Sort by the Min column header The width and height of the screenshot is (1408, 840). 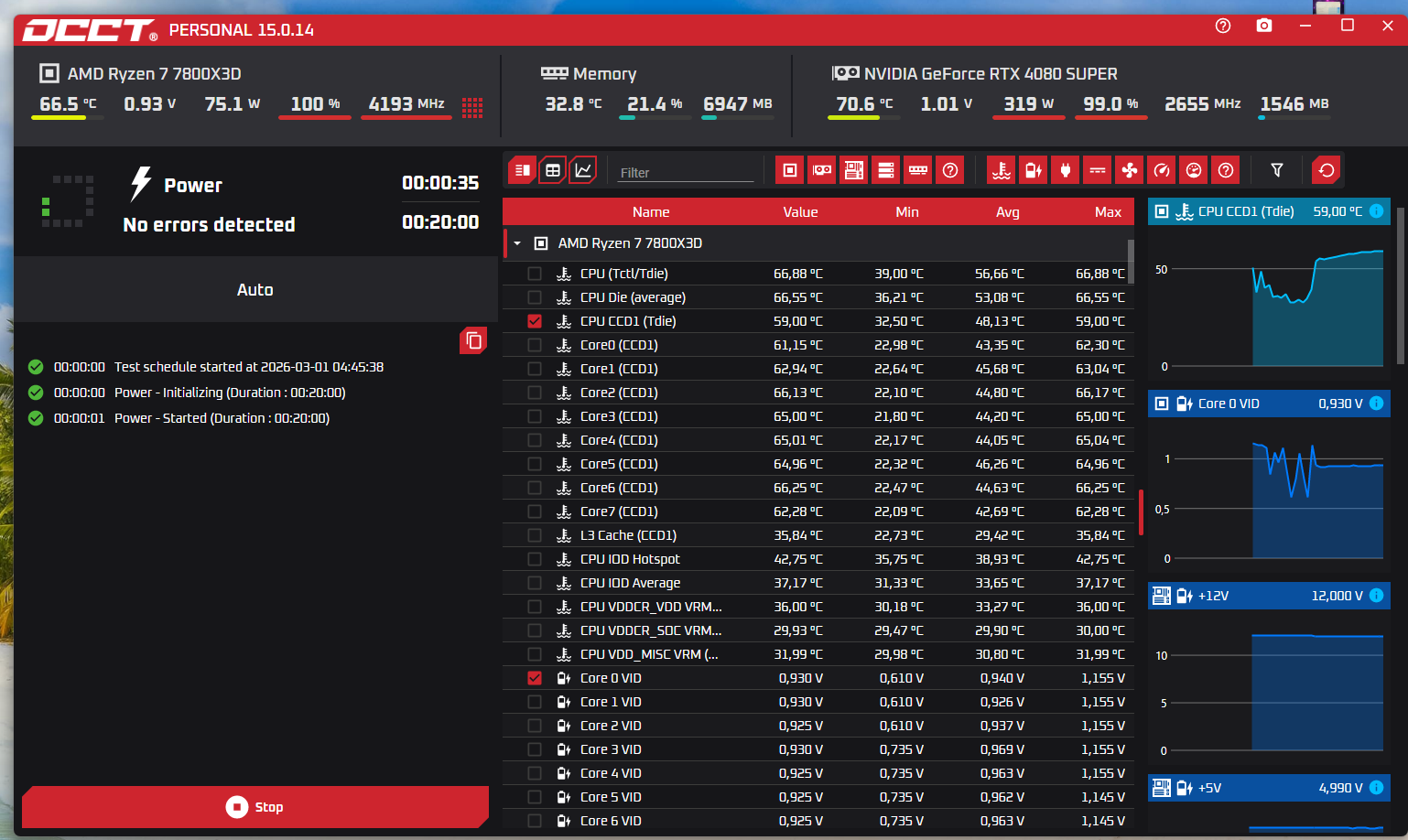point(907,212)
